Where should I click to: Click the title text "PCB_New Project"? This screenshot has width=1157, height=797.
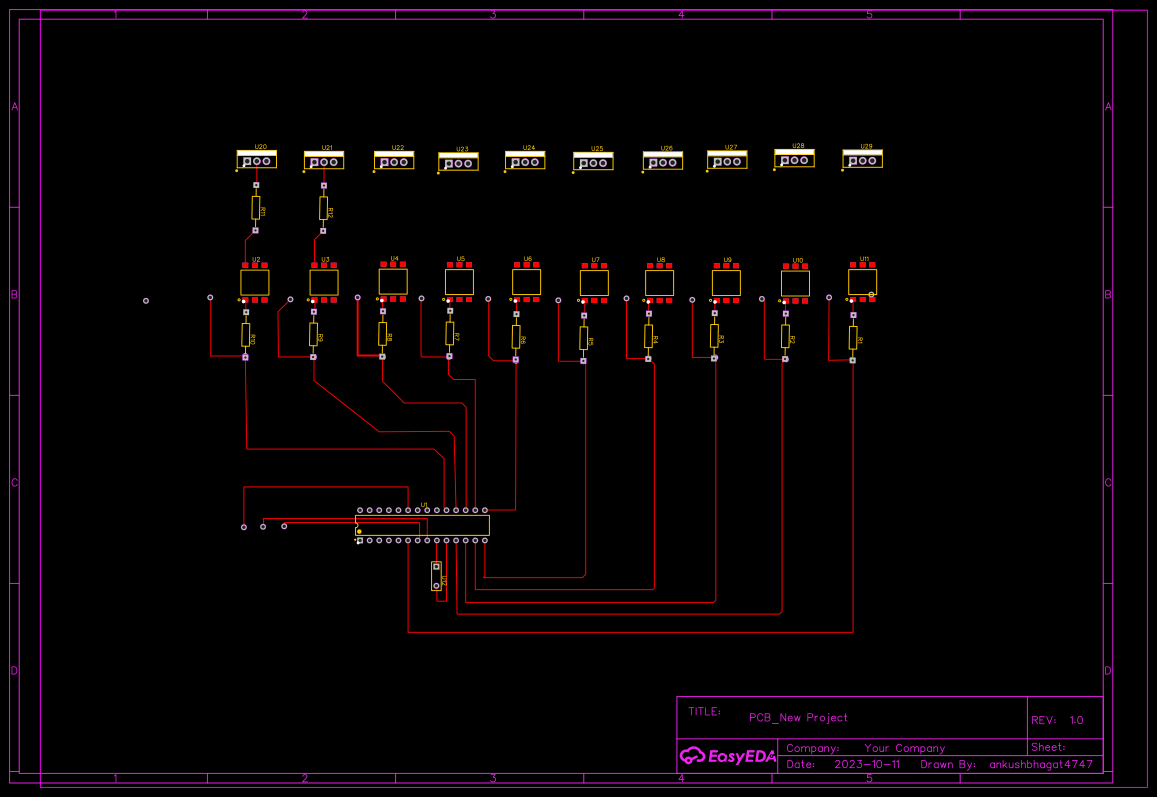pos(798,717)
